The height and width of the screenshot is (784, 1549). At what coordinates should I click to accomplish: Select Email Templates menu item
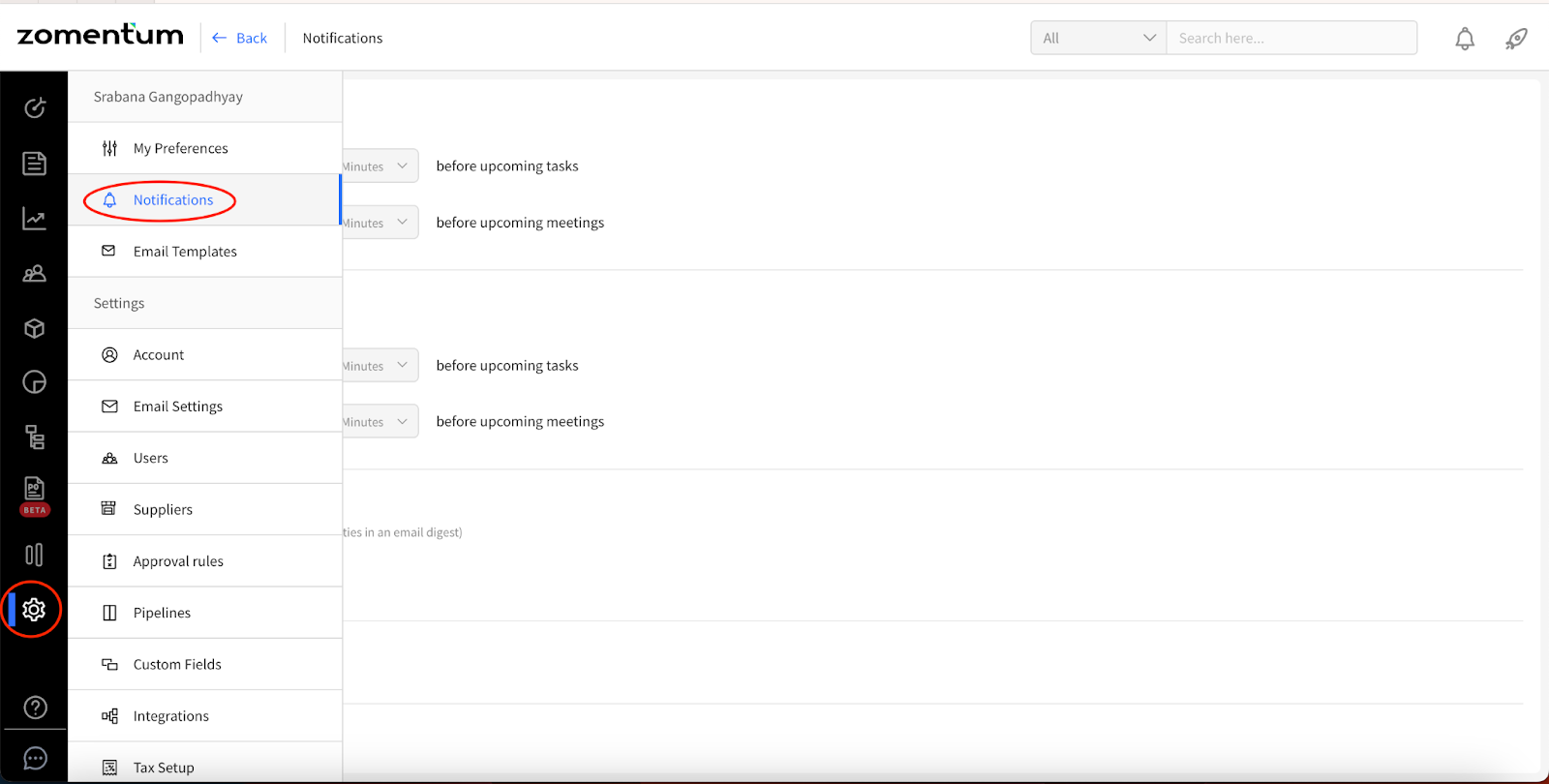click(205, 252)
